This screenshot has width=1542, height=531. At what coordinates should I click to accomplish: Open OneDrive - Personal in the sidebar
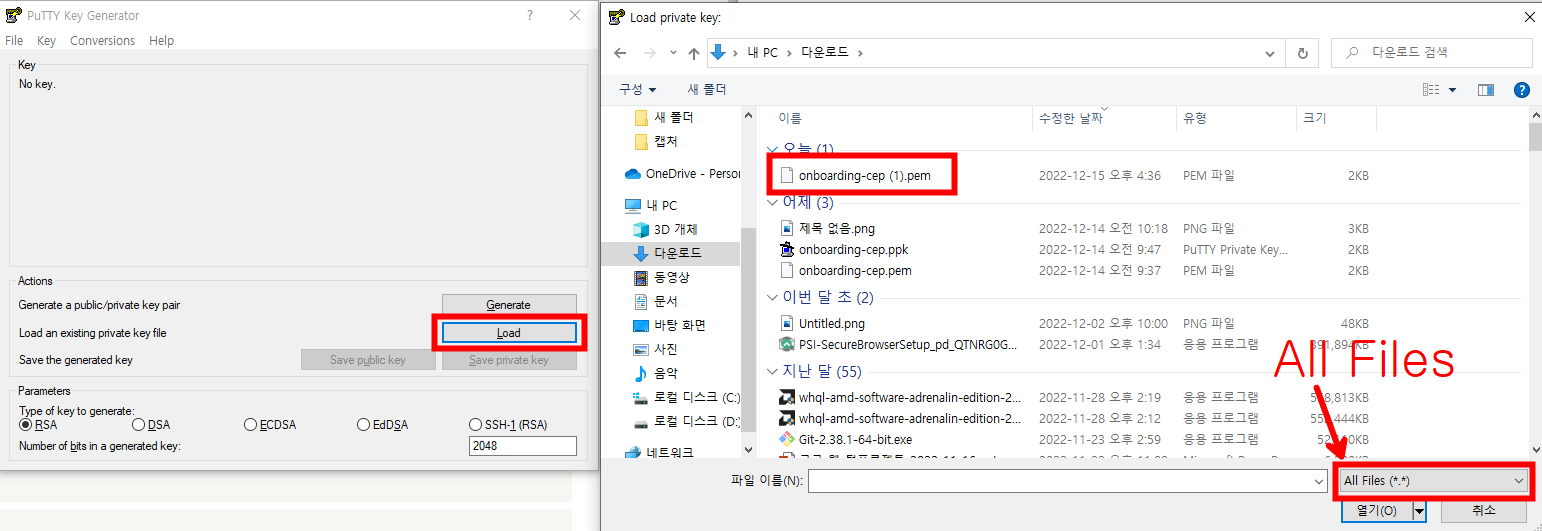click(683, 173)
